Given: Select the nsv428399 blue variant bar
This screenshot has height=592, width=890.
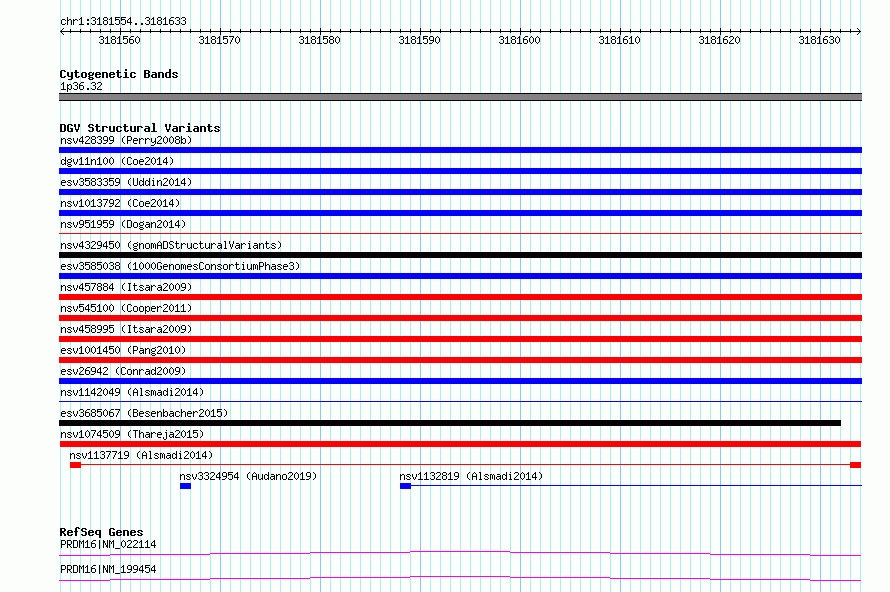Looking at the screenshot, I should coord(460,150).
